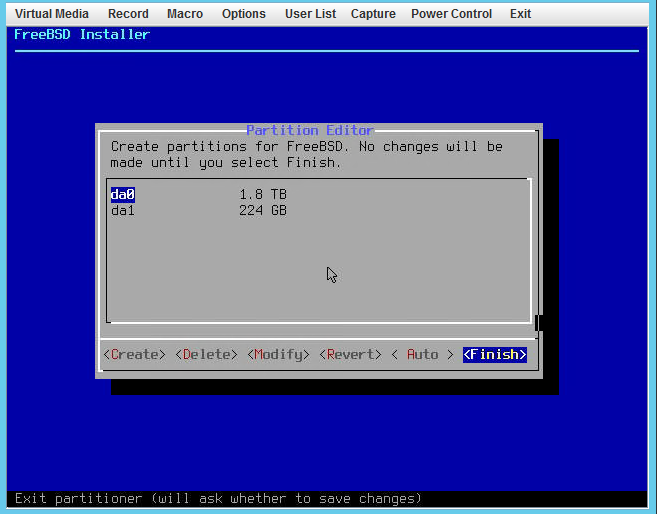
Task: Open the Record menu
Action: click(128, 14)
